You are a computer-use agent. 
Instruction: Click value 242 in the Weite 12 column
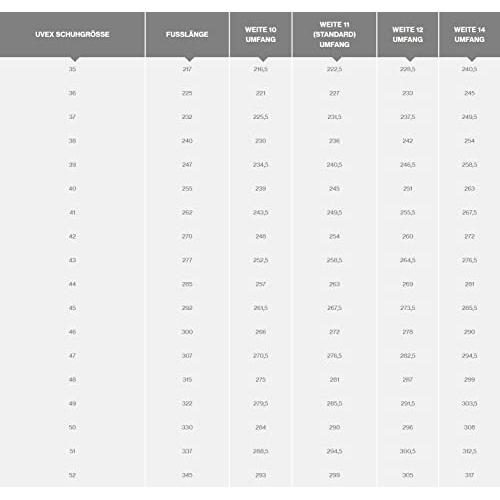click(x=408, y=141)
